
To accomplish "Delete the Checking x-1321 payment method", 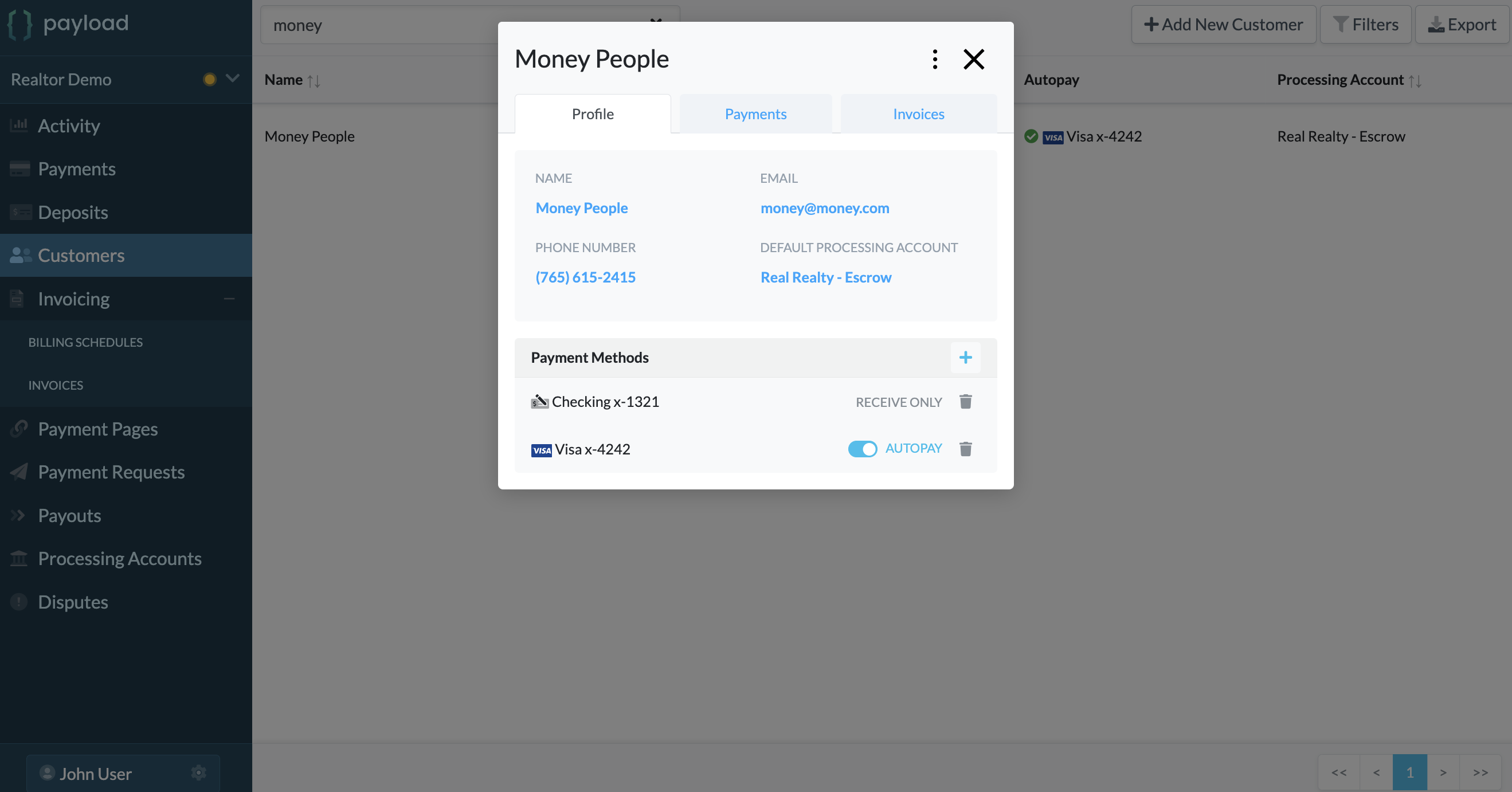I will (x=965, y=402).
